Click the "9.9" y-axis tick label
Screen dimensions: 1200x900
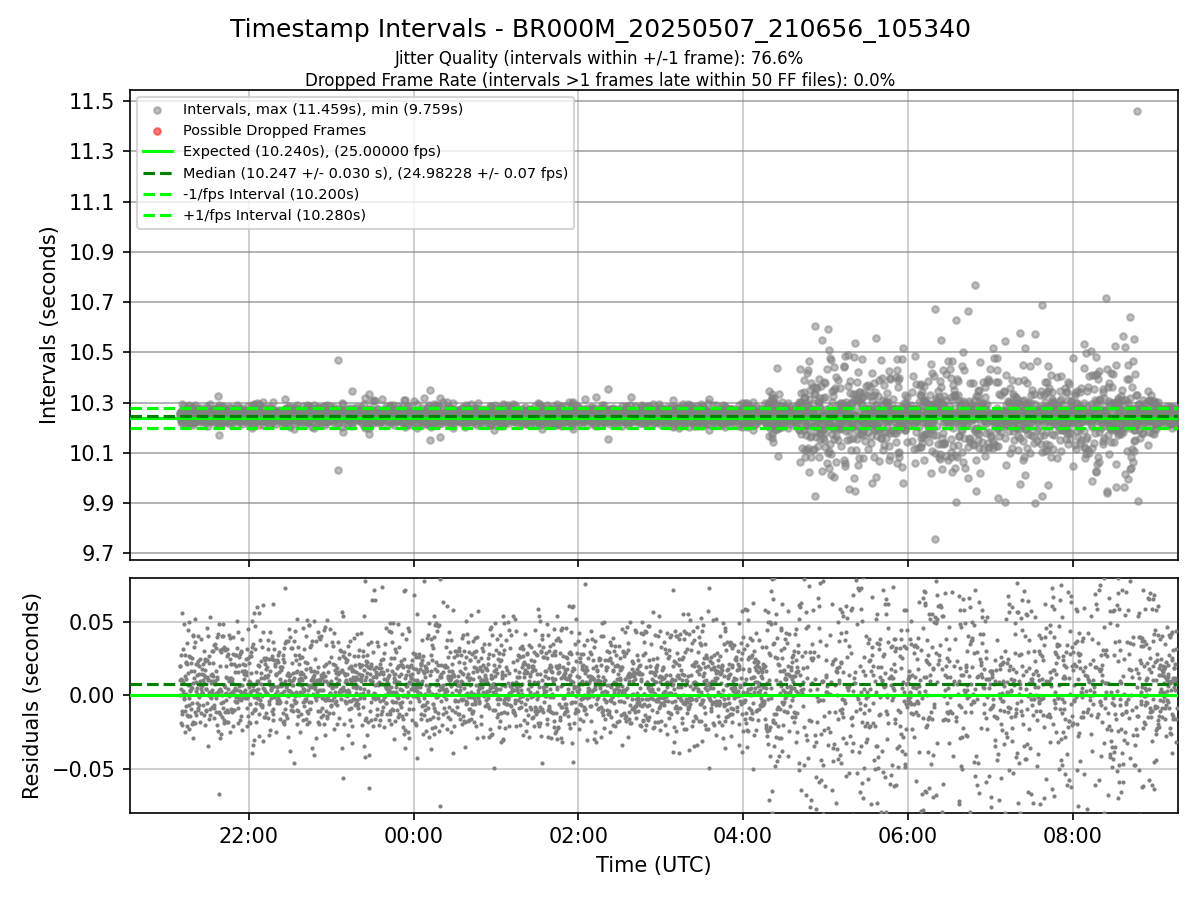[97, 503]
